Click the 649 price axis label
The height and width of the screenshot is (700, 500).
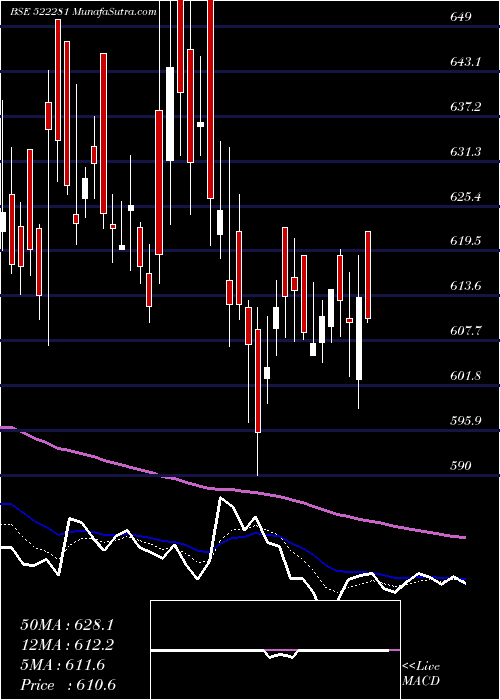click(461, 17)
